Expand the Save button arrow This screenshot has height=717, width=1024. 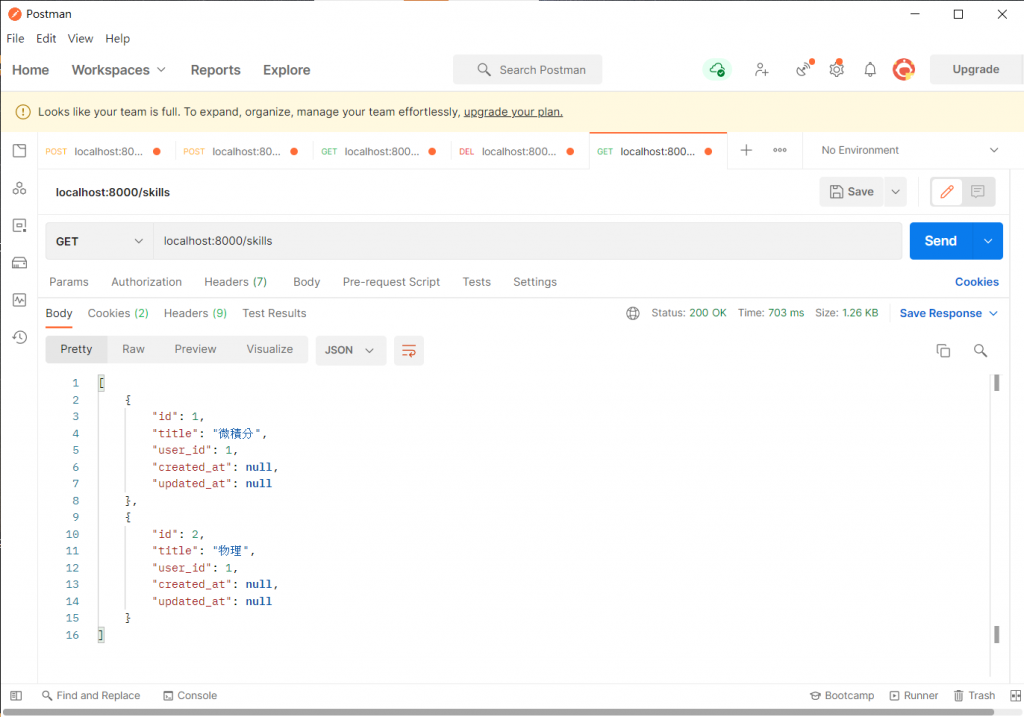tap(895, 191)
